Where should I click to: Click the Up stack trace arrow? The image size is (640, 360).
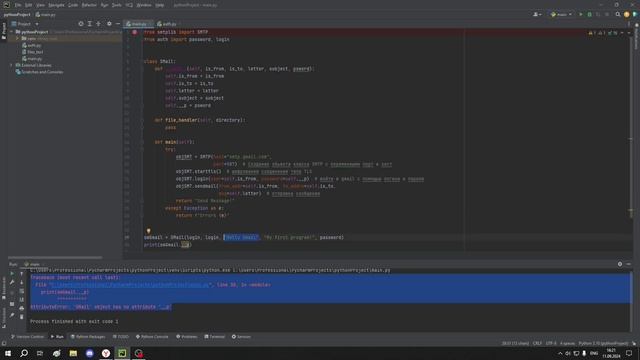click(x=22, y=274)
